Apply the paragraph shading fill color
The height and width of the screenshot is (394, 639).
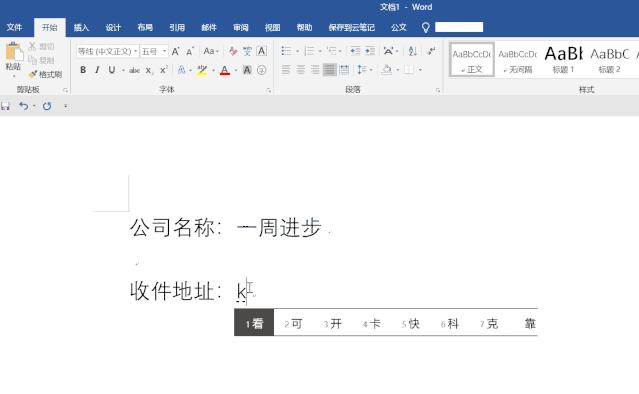[386, 70]
